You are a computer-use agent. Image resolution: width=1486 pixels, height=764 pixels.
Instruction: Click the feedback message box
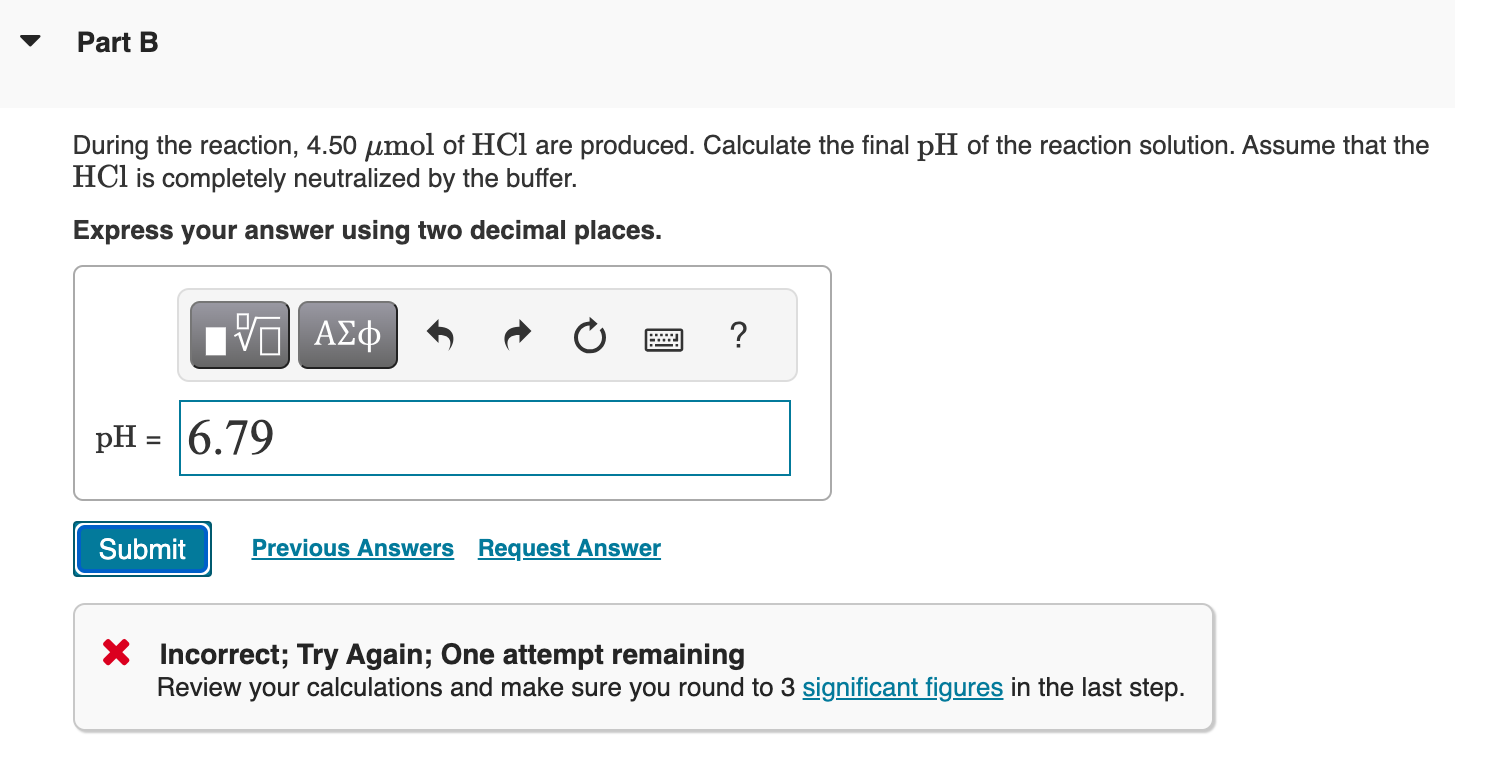pyautogui.click(x=644, y=666)
